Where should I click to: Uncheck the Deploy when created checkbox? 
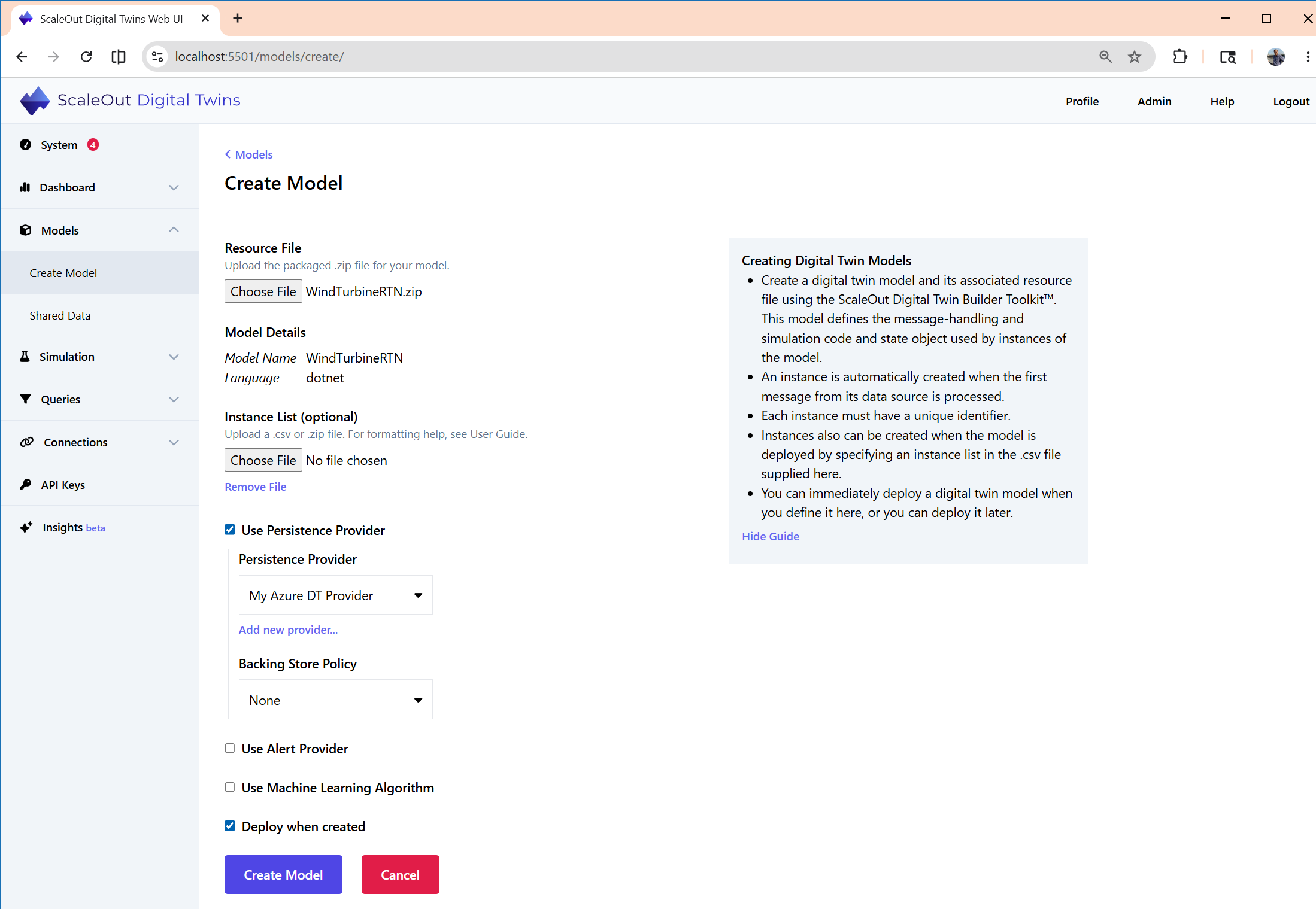230,826
